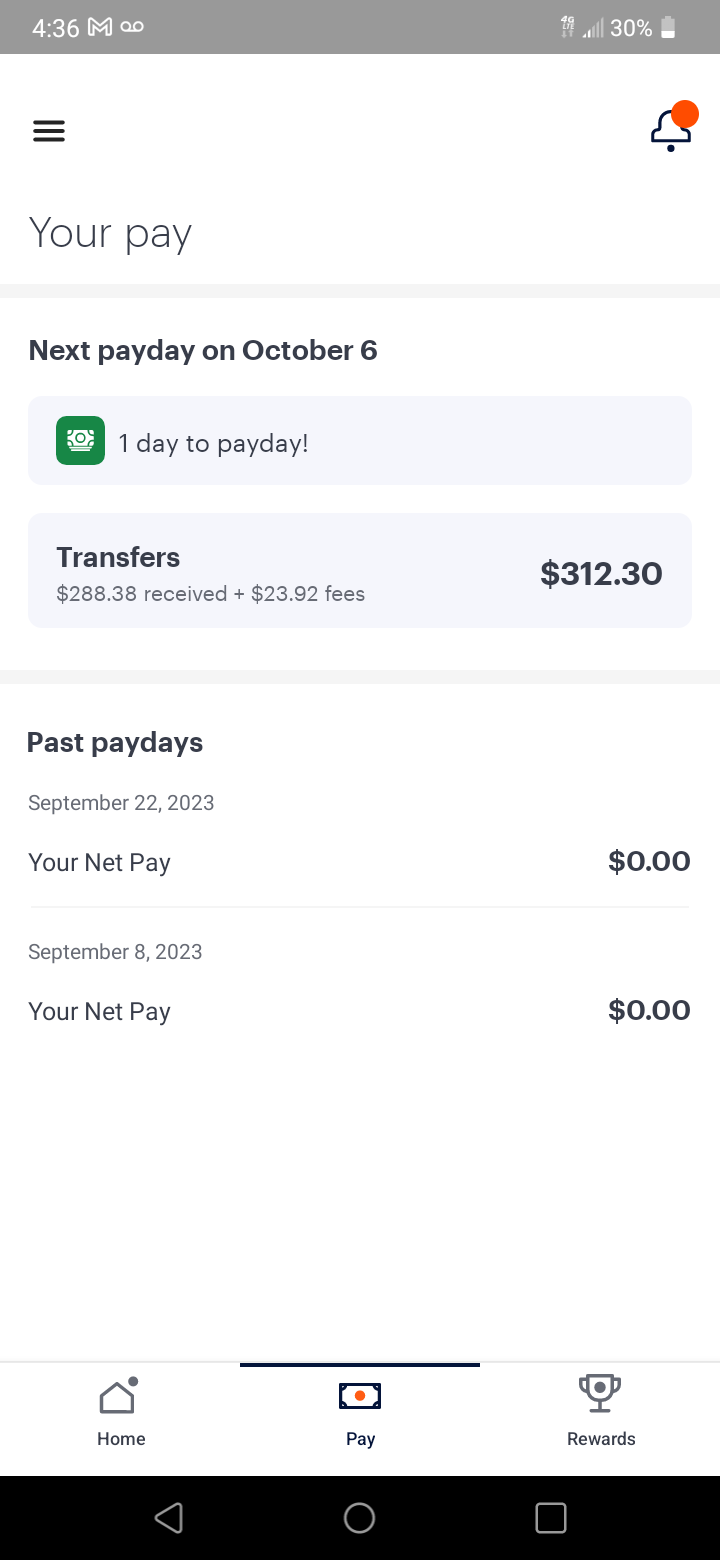Tap the Next payday on October 6 heading
The height and width of the screenshot is (1560, 720).
(x=203, y=351)
